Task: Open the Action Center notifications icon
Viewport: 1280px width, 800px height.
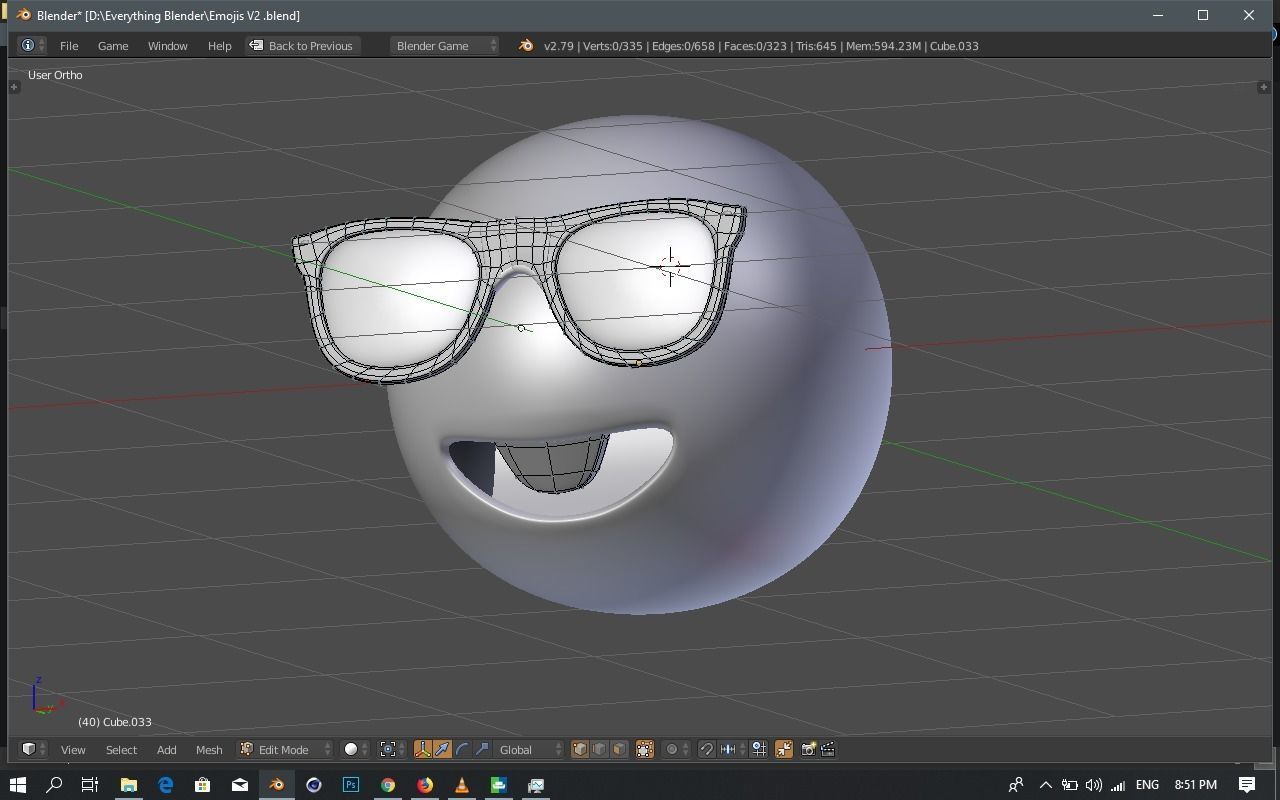Action: (x=1247, y=785)
